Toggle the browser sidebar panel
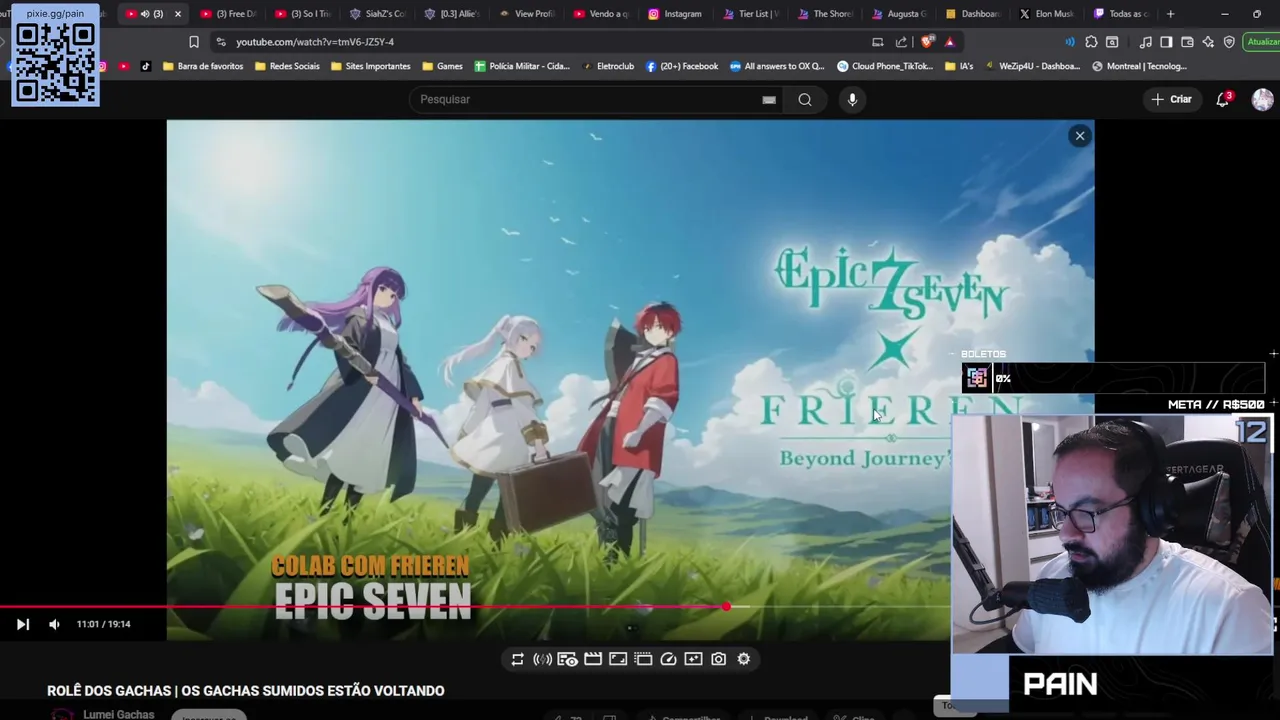The image size is (1280, 720). (x=1166, y=42)
